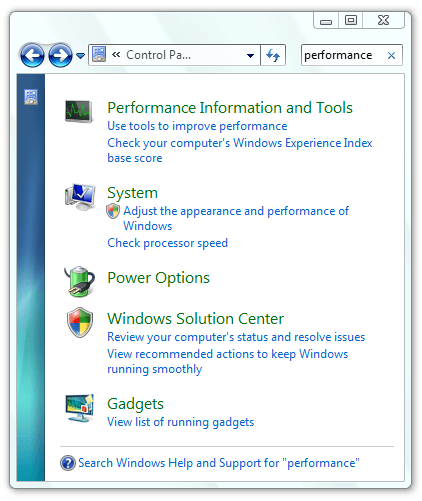
Task: Click Search Windows Help and Support for performance
Action: (x=219, y=463)
